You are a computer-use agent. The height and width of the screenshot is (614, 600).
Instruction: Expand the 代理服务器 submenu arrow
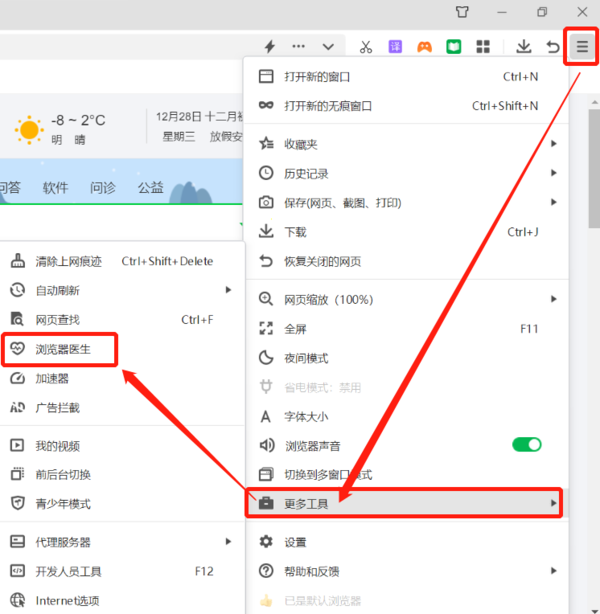coord(228,542)
